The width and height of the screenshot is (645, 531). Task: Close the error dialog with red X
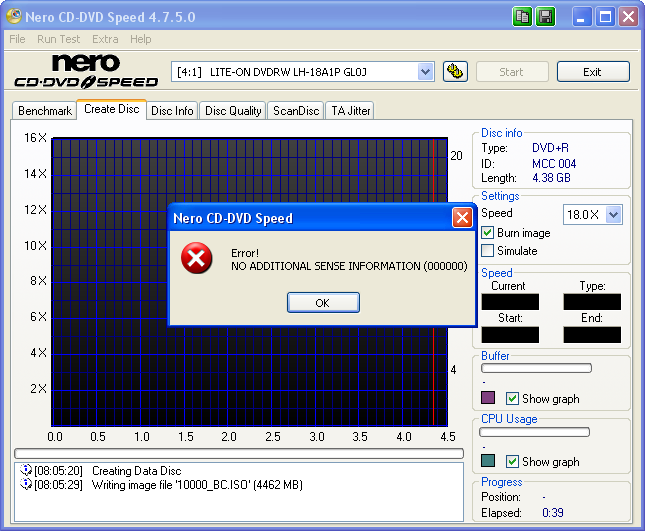click(x=462, y=218)
